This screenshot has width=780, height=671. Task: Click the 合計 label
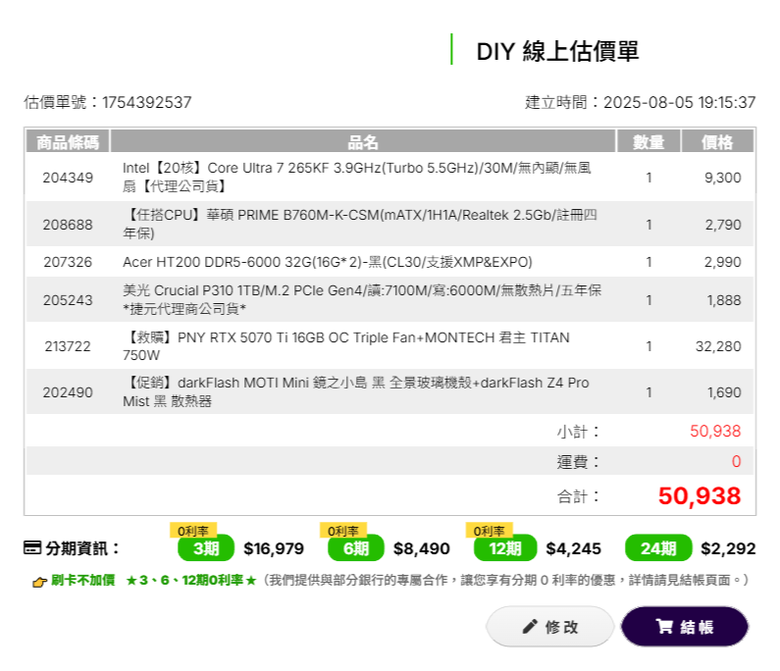point(578,496)
